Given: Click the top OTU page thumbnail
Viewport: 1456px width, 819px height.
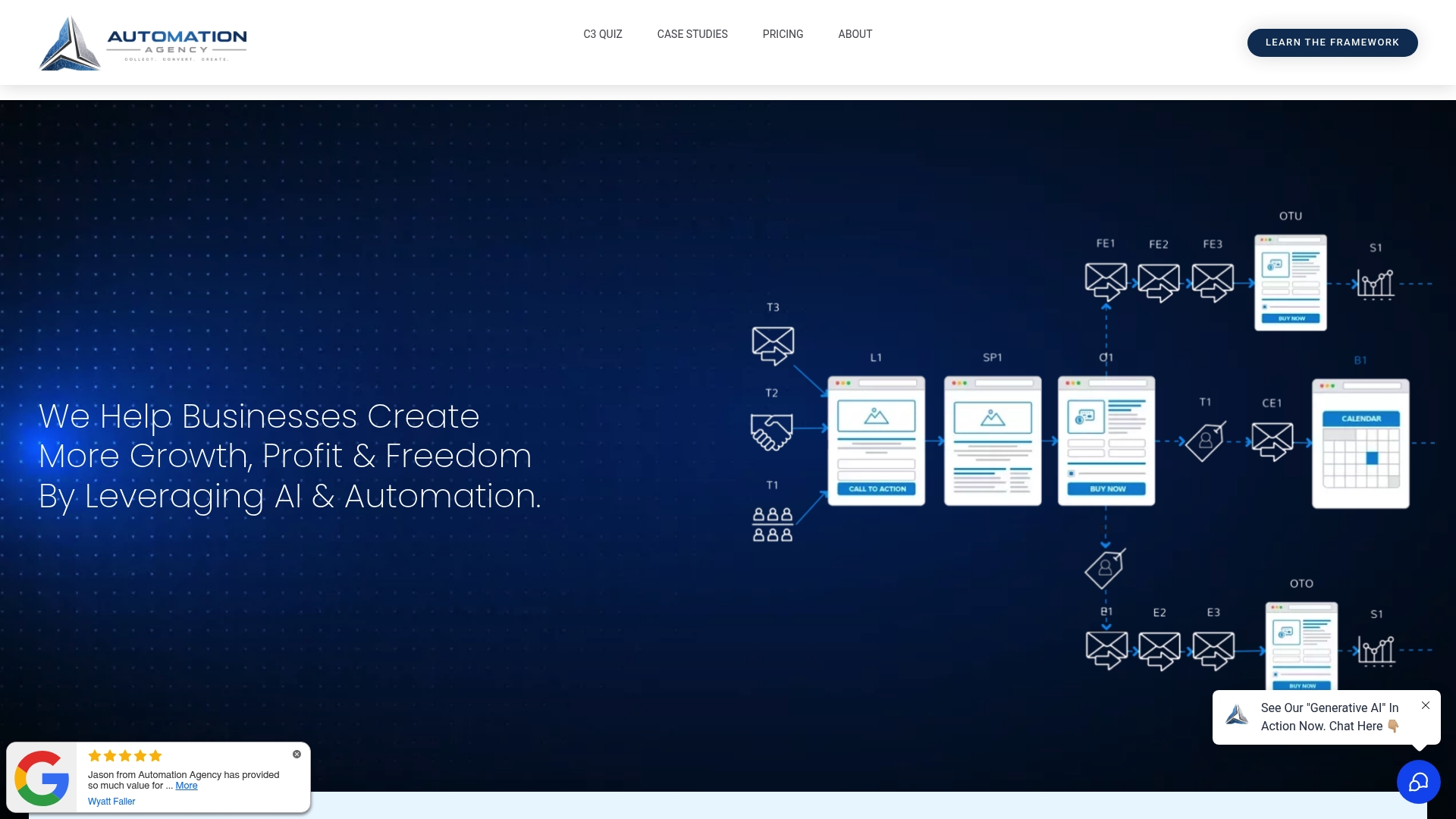Looking at the screenshot, I should (1291, 282).
